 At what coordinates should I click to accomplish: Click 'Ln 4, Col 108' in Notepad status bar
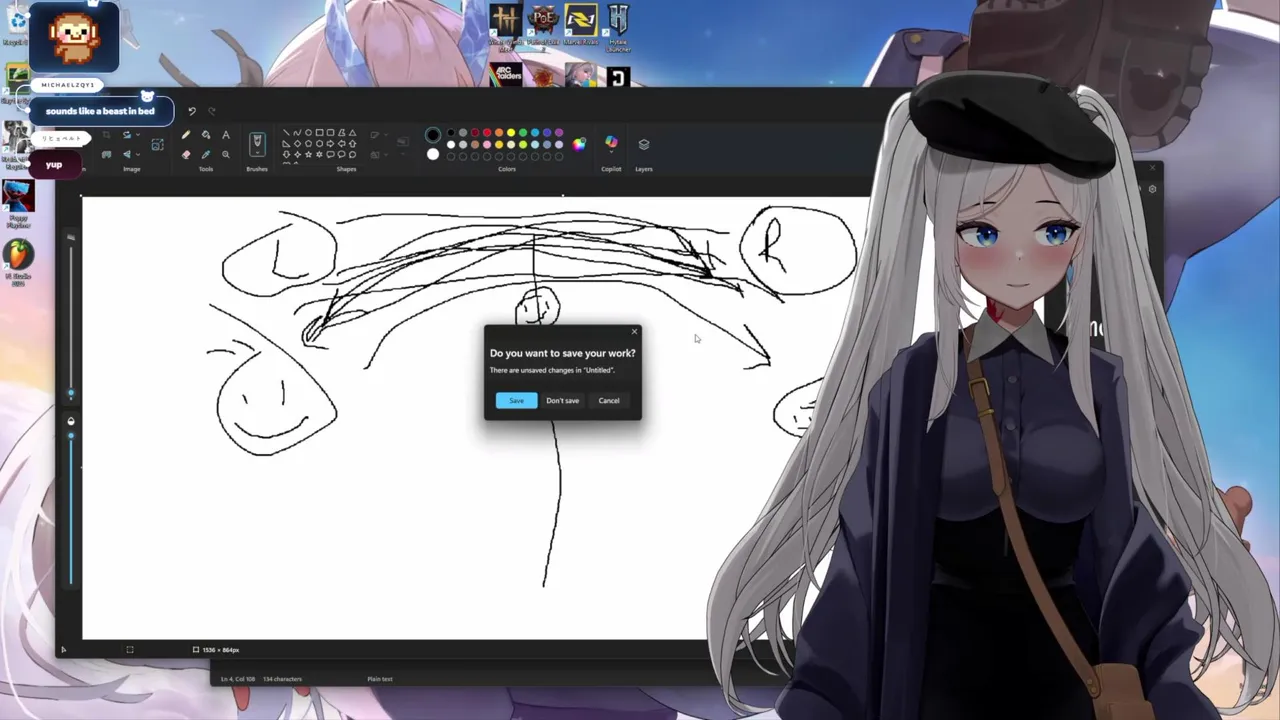(238, 679)
